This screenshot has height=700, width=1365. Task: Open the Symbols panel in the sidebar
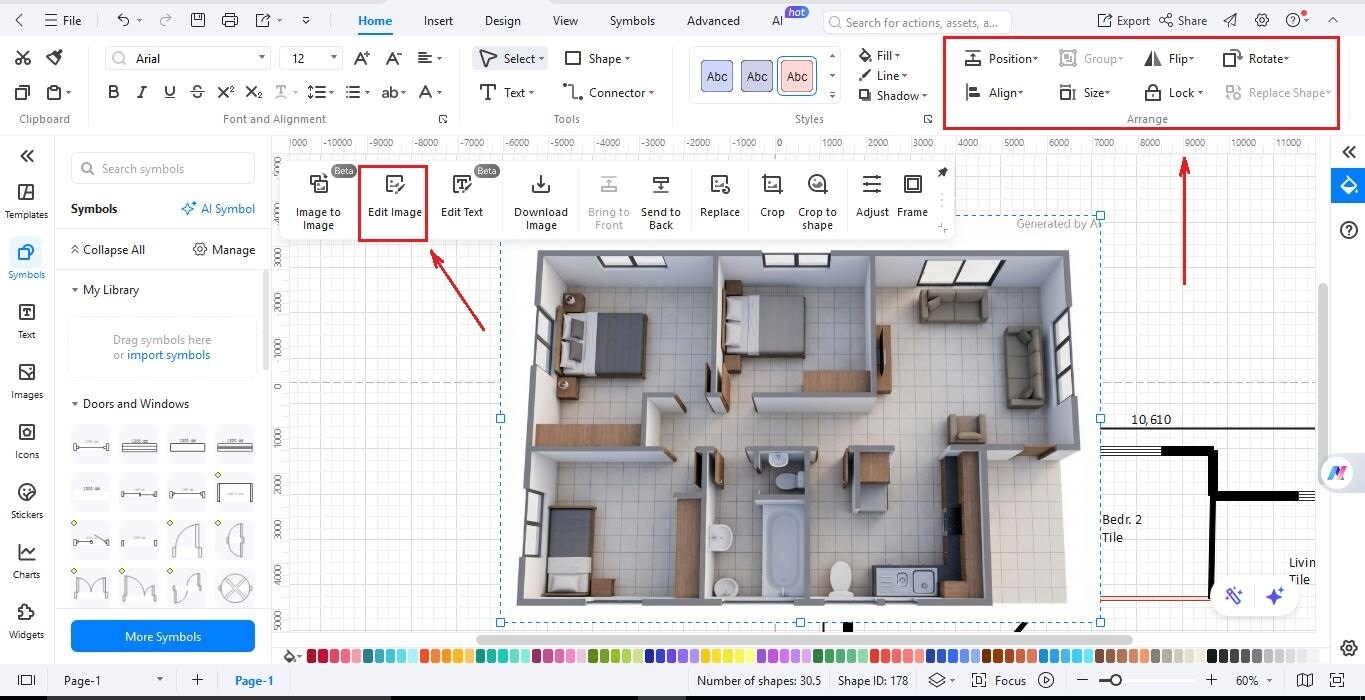click(26, 260)
